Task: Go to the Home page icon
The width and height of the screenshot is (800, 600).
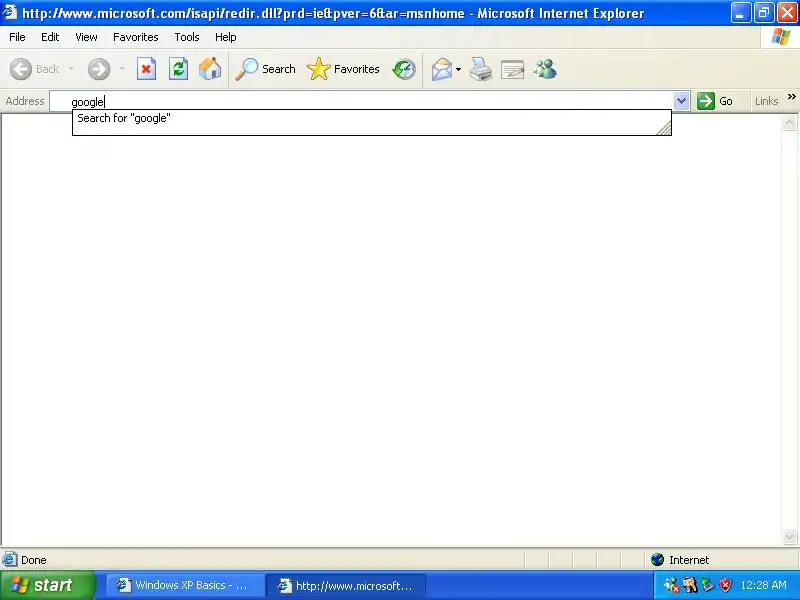Action: [210, 69]
